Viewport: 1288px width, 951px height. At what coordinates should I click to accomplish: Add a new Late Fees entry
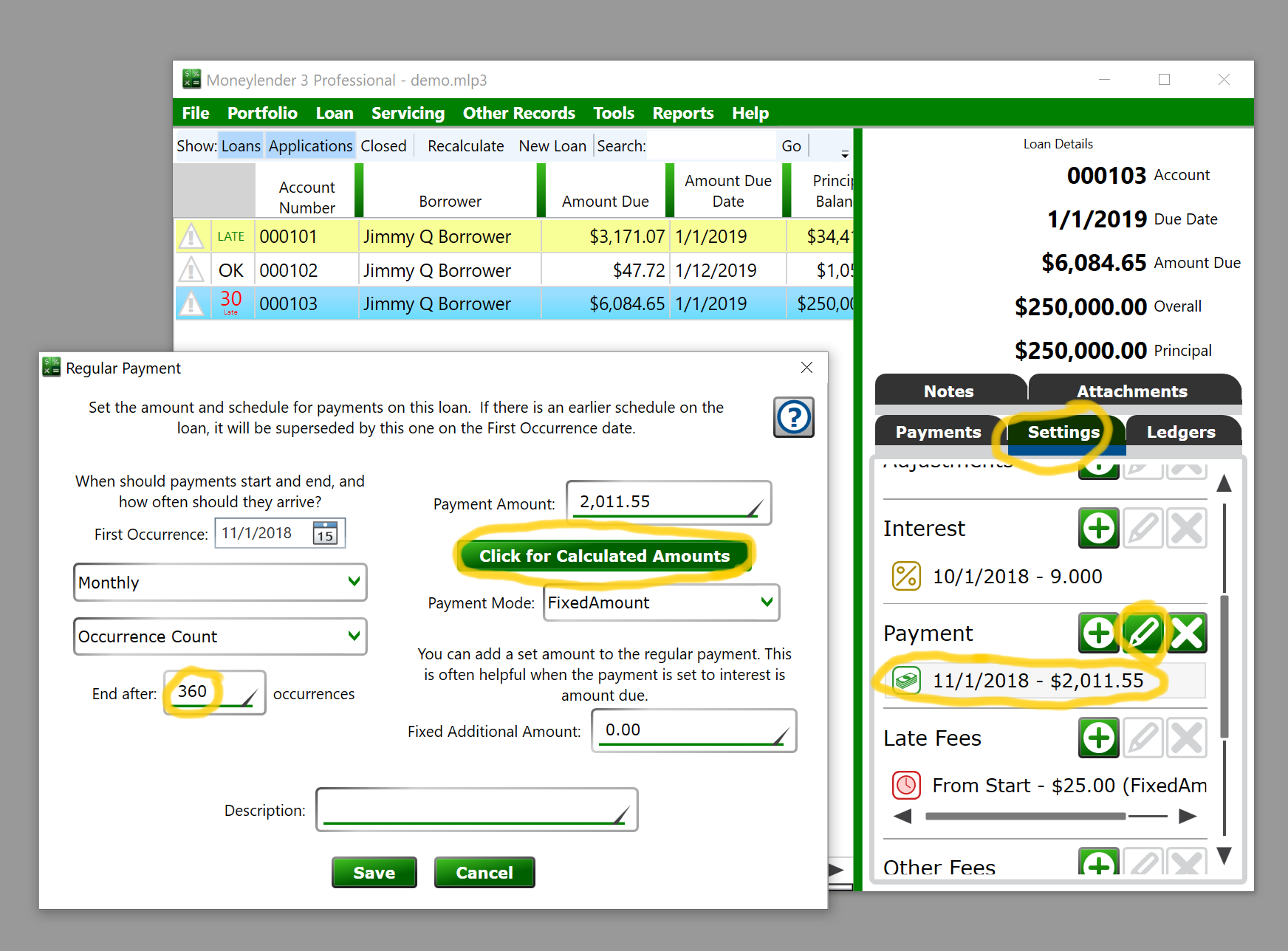pyautogui.click(x=1099, y=738)
